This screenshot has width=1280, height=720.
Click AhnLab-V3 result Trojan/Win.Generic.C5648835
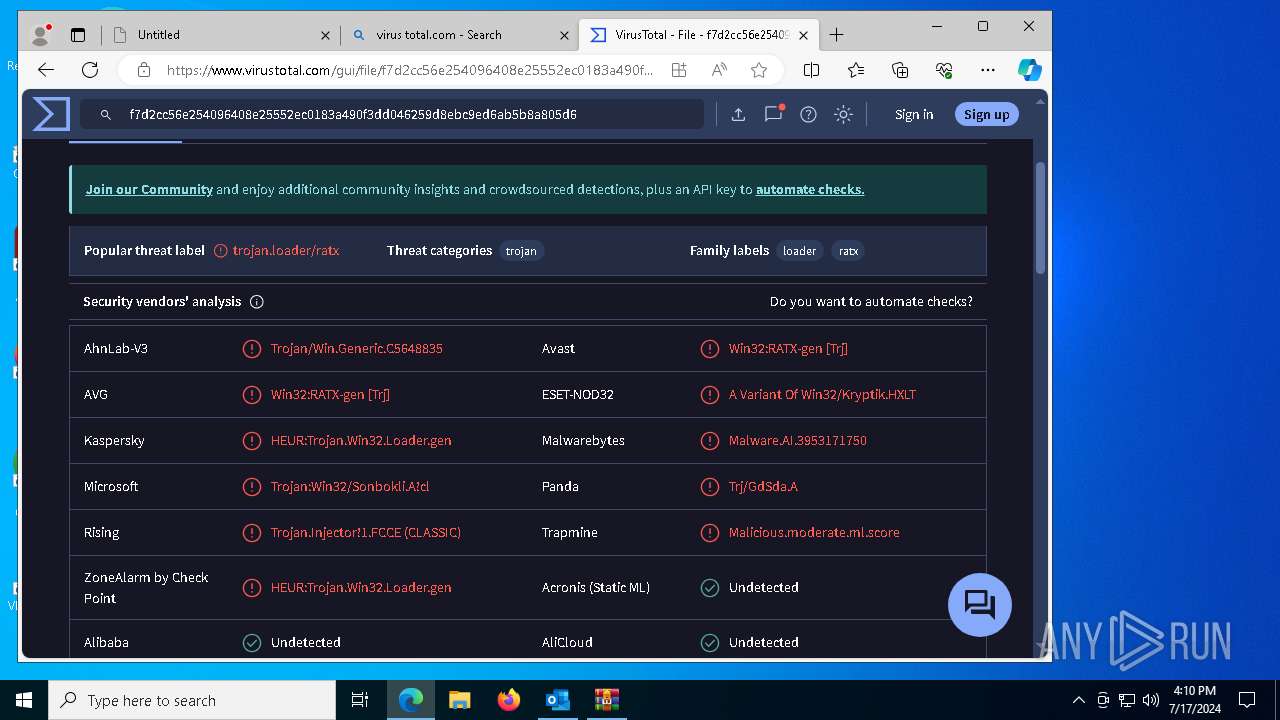(357, 349)
